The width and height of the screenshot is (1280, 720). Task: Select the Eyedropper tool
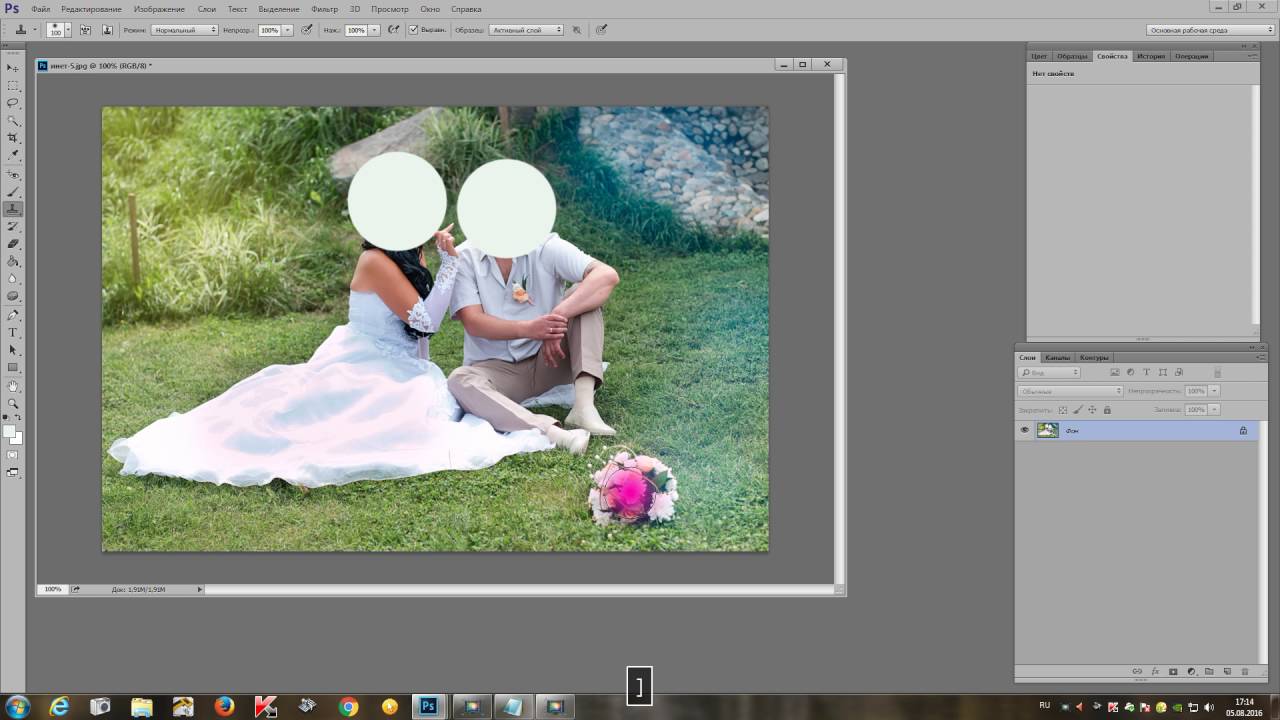[x=13, y=155]
